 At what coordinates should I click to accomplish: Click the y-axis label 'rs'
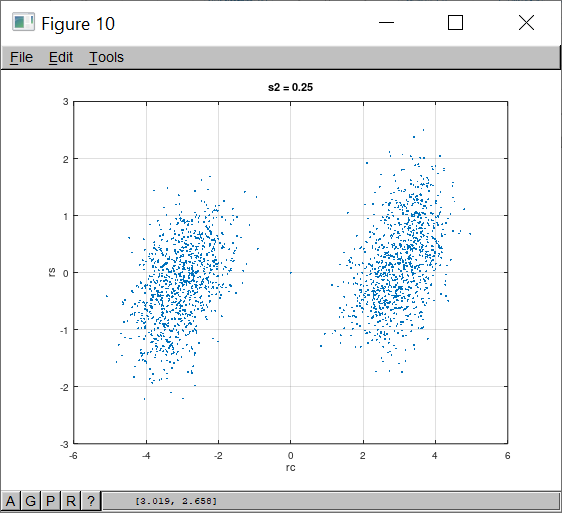[52, 272]
